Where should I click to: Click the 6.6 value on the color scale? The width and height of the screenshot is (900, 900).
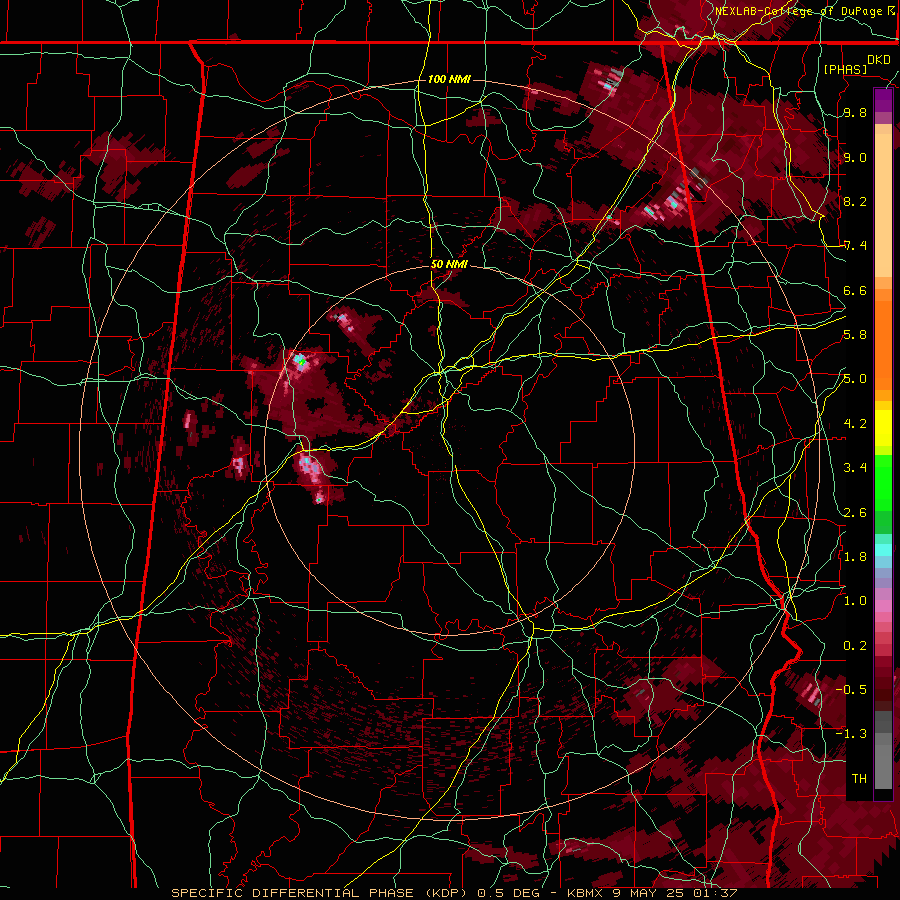click(x=855, y=290)
